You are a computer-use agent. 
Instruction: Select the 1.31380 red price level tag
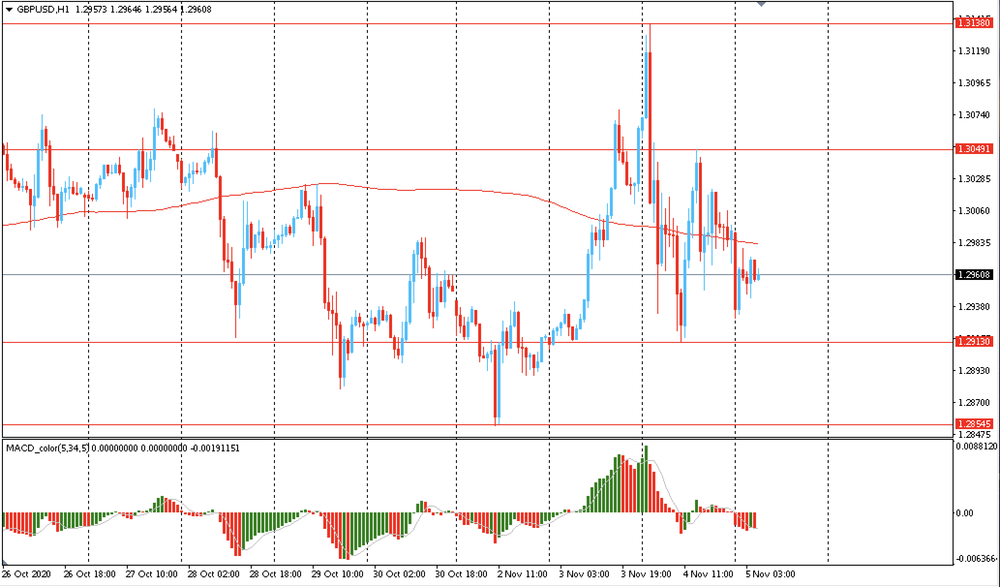(974, 22)
